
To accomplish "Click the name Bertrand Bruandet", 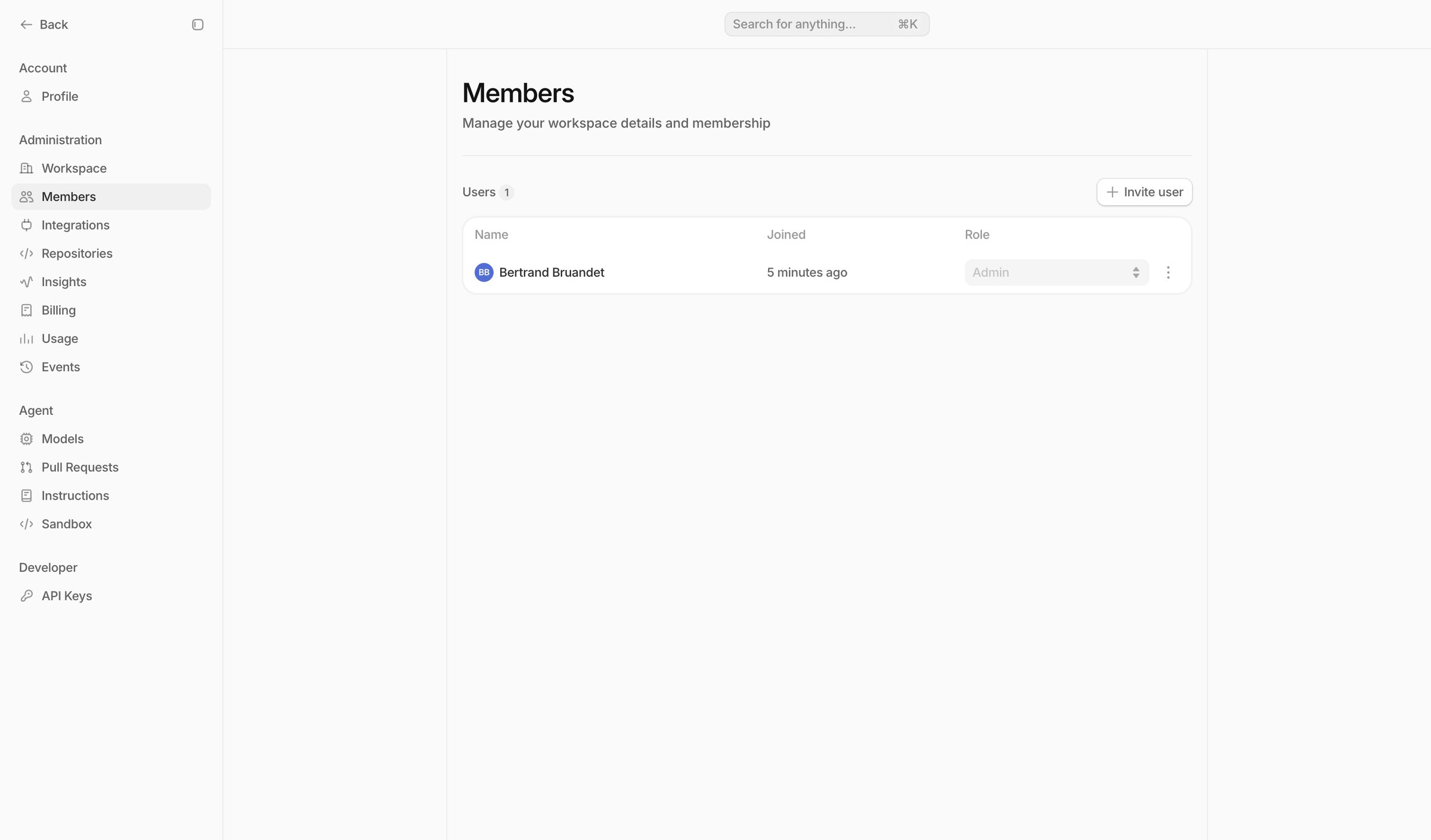I will click(552, 272).
